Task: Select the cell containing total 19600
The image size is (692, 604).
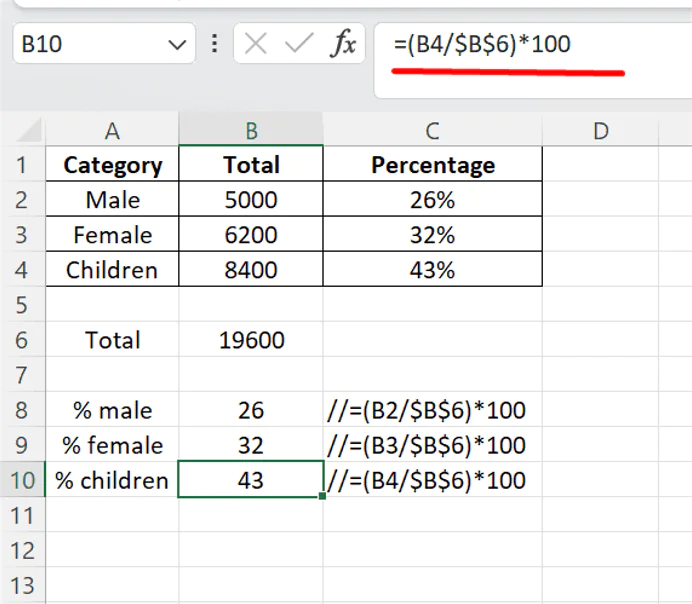Action: pos(251,340)
